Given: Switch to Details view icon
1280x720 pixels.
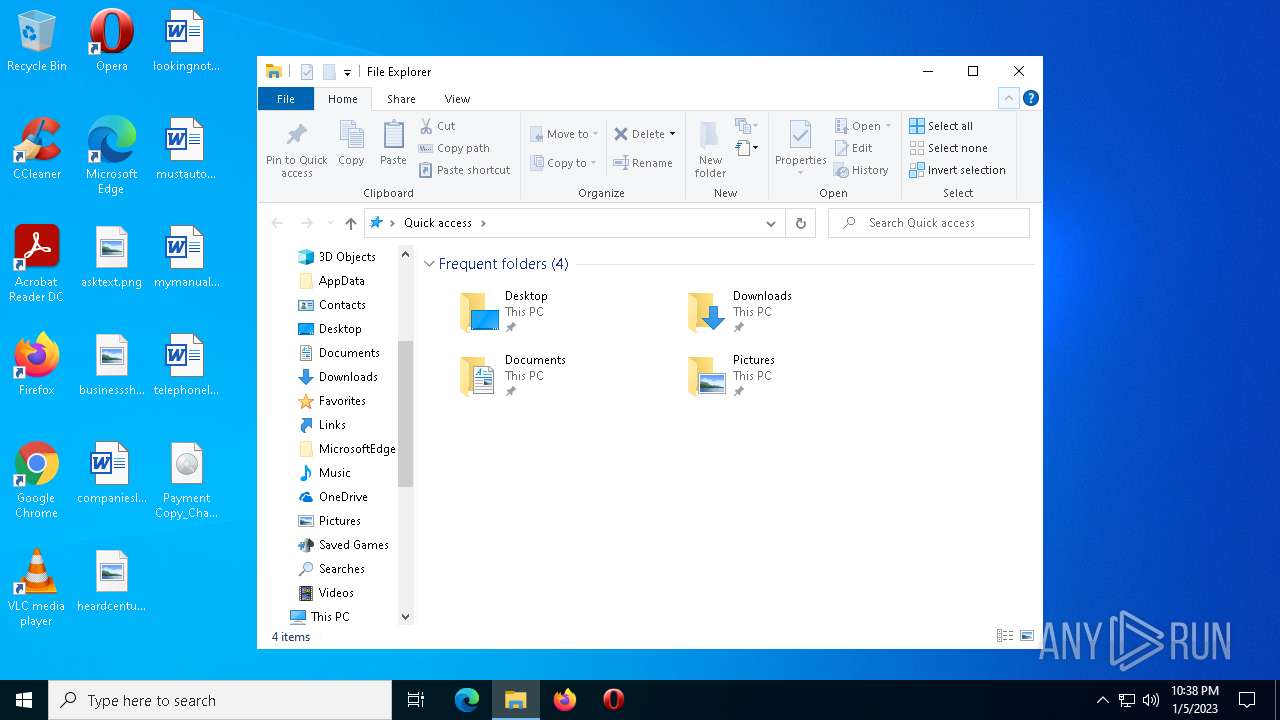Looking at the screenshot, I should [1005, 636].
